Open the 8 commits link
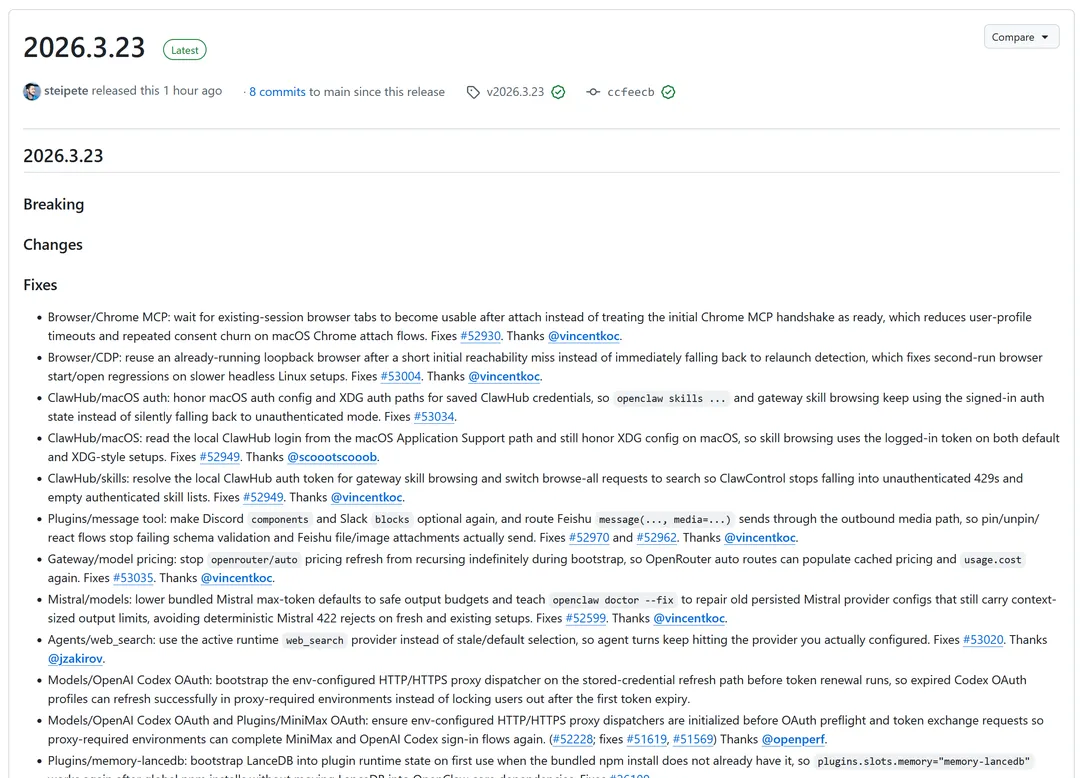 [x=277, y=92]
